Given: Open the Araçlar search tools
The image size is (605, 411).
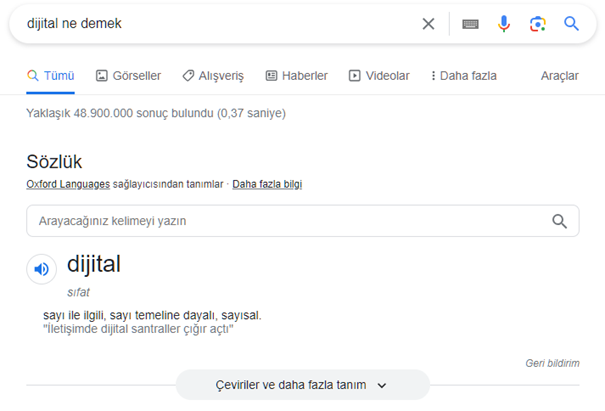Looking at the screenshot, I should point(559,76).
